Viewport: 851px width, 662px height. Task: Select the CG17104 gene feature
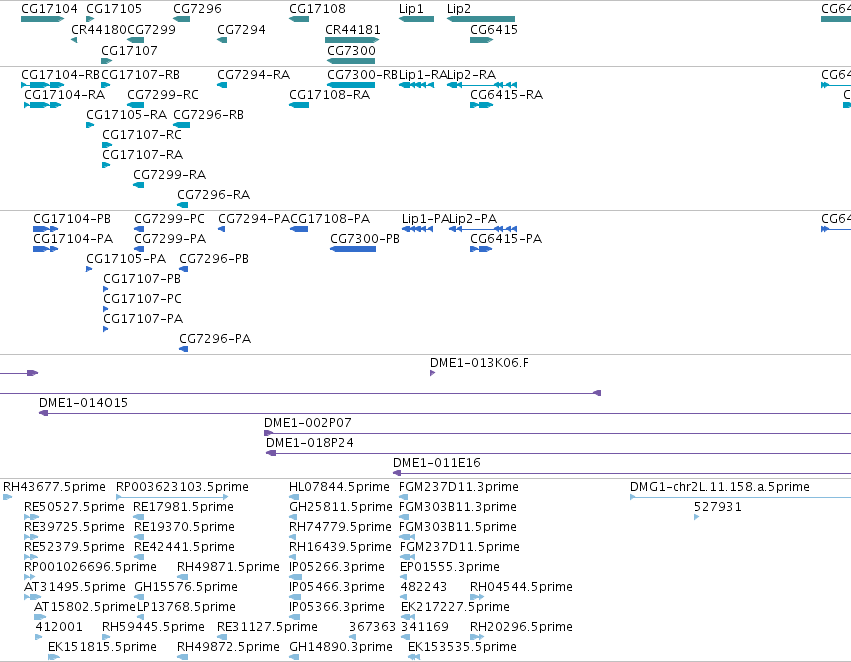pos(42,19)
